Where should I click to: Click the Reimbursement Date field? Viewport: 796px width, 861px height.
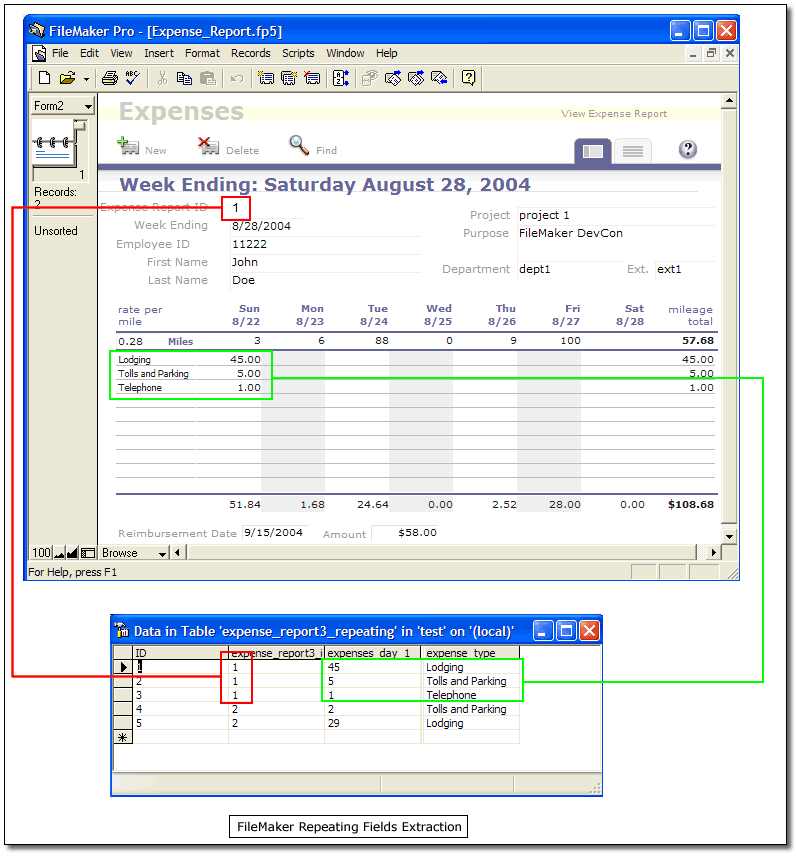[275, 533]
